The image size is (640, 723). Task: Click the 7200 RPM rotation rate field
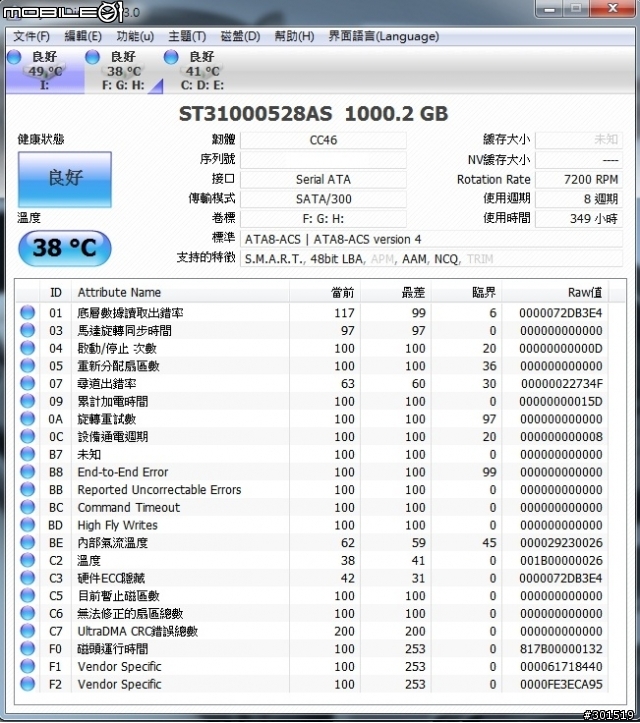point(579,179)
